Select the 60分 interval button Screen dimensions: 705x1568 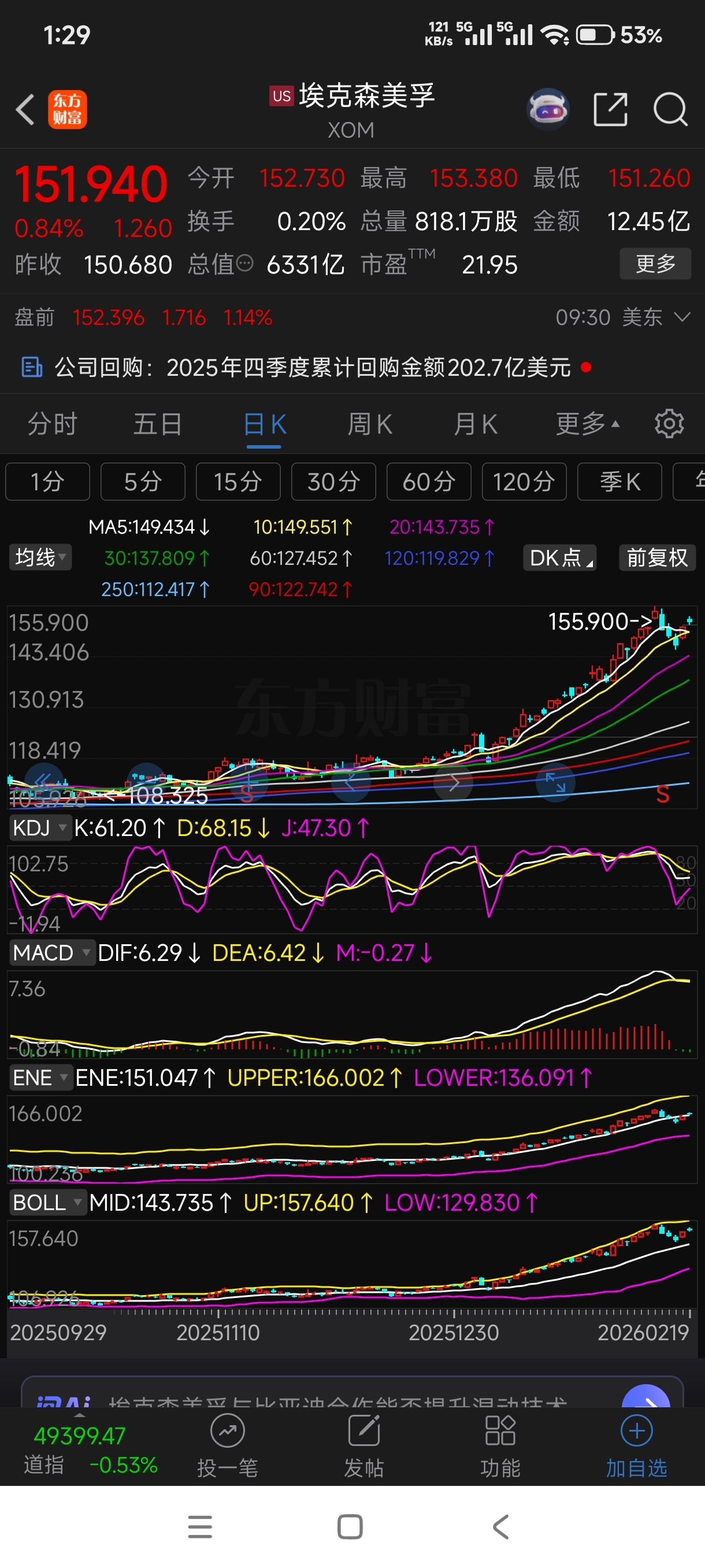pyautogui.click(x=429, y=482)
